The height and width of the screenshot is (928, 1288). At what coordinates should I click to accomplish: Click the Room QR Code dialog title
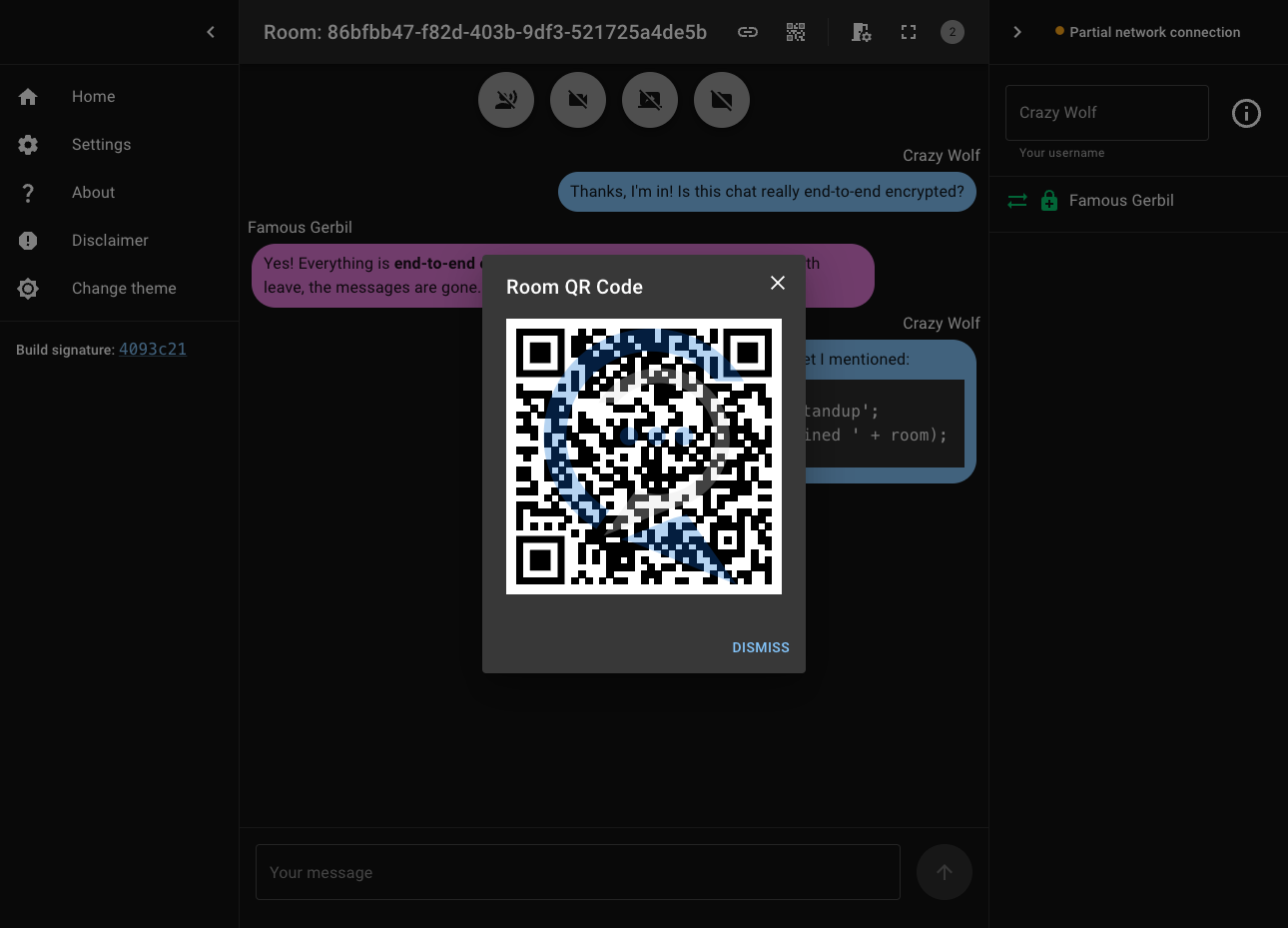(574, 287)
